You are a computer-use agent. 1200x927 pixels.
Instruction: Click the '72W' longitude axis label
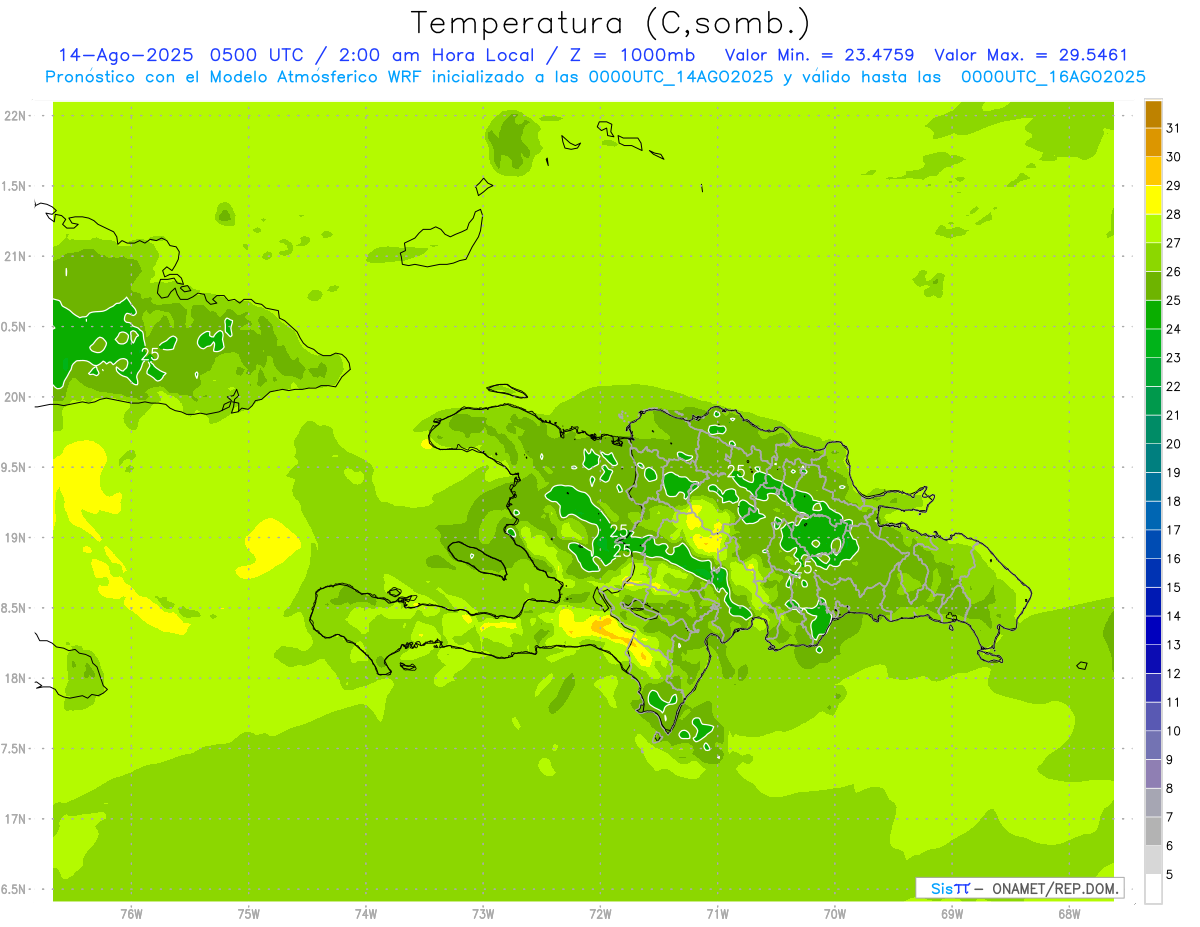tap(600, 913)
